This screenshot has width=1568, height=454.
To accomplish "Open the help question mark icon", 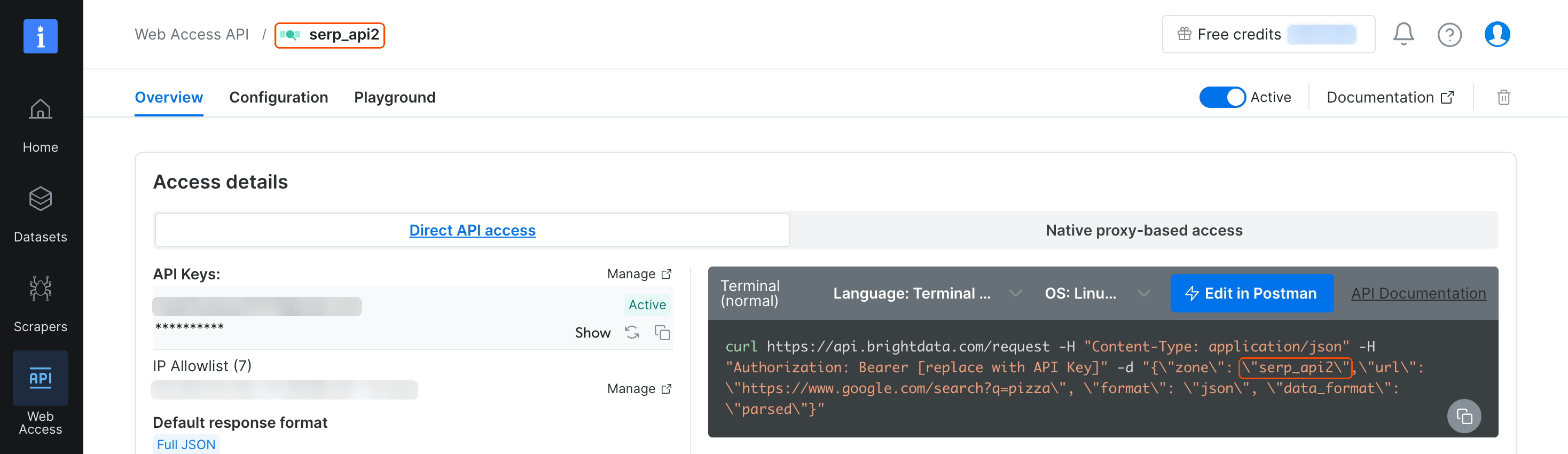I will click(1449, 35).
